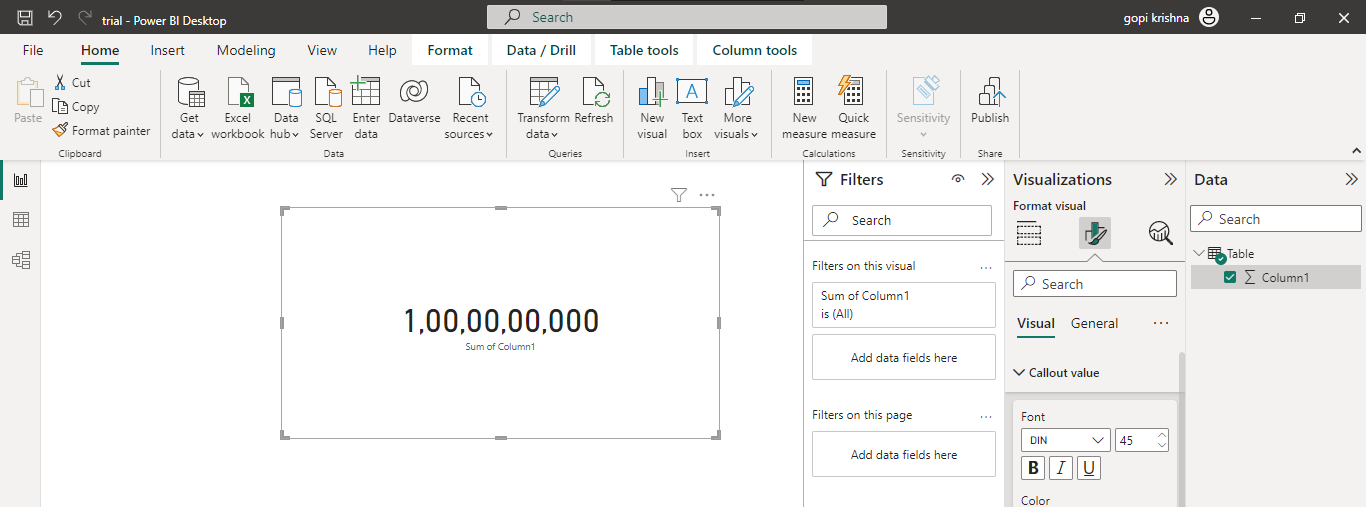The height and width of the screenshot is (507, 1366).
Task: Open Recent sources
Action: point(470,108)
